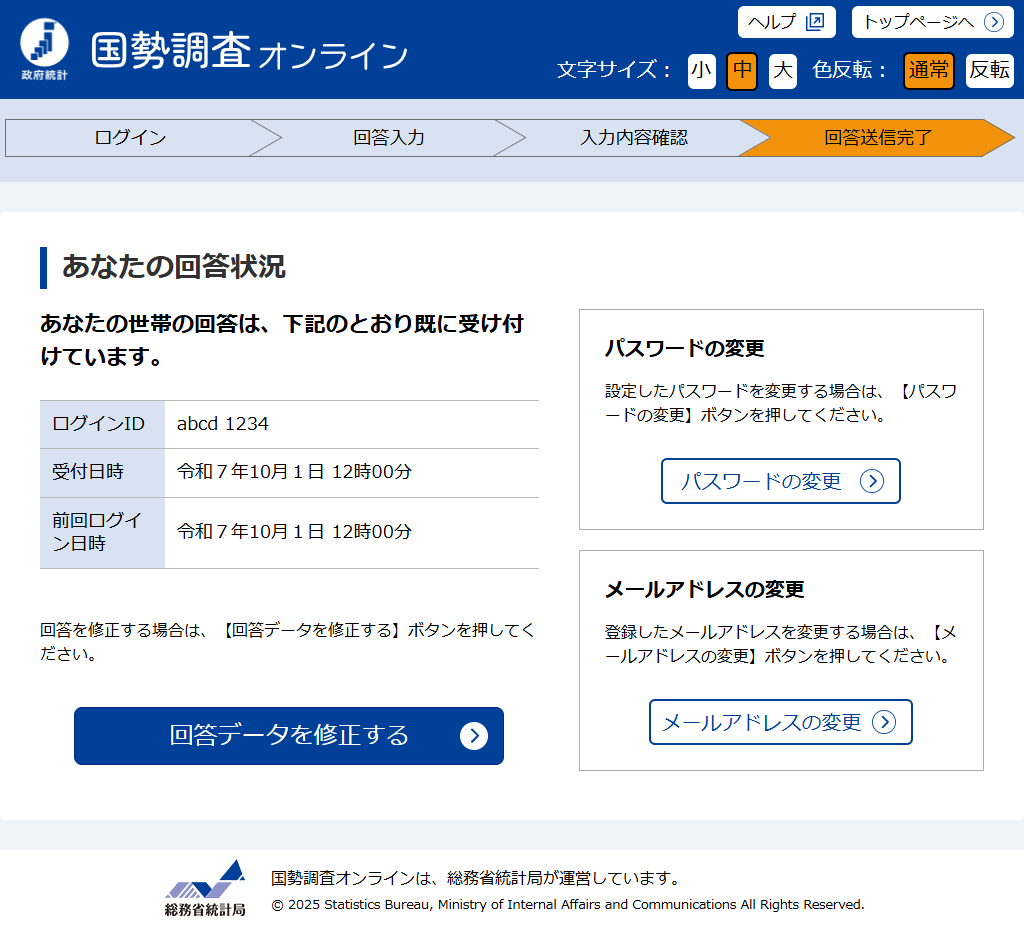The height and width of the screenshot is (932, 1024).
Task: Click the 総務省統計局 footer logo
Action: [x=205, y=888]
